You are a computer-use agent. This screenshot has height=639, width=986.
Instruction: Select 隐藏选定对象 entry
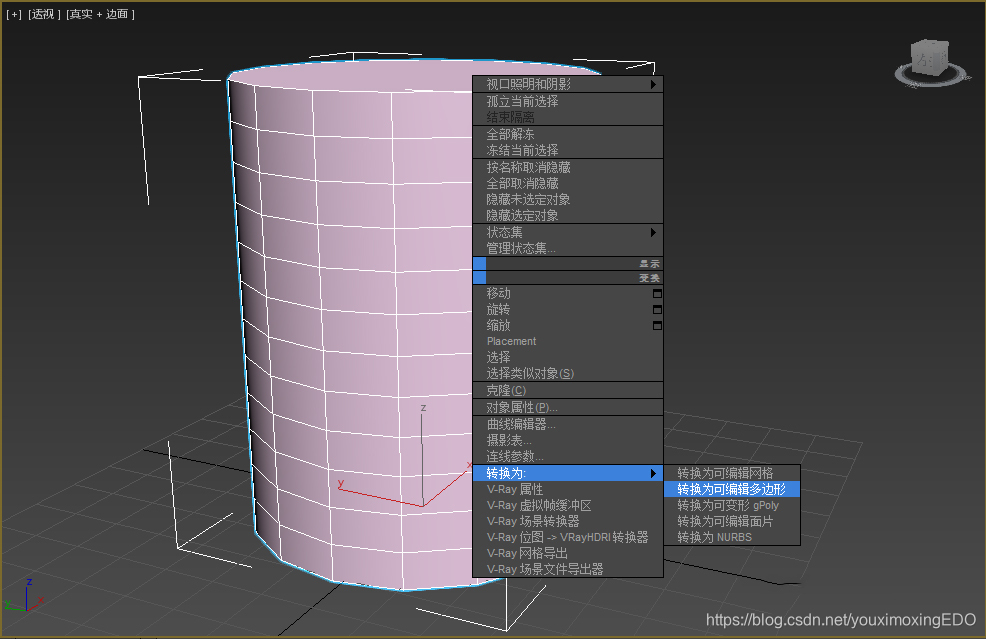(568, 216)
